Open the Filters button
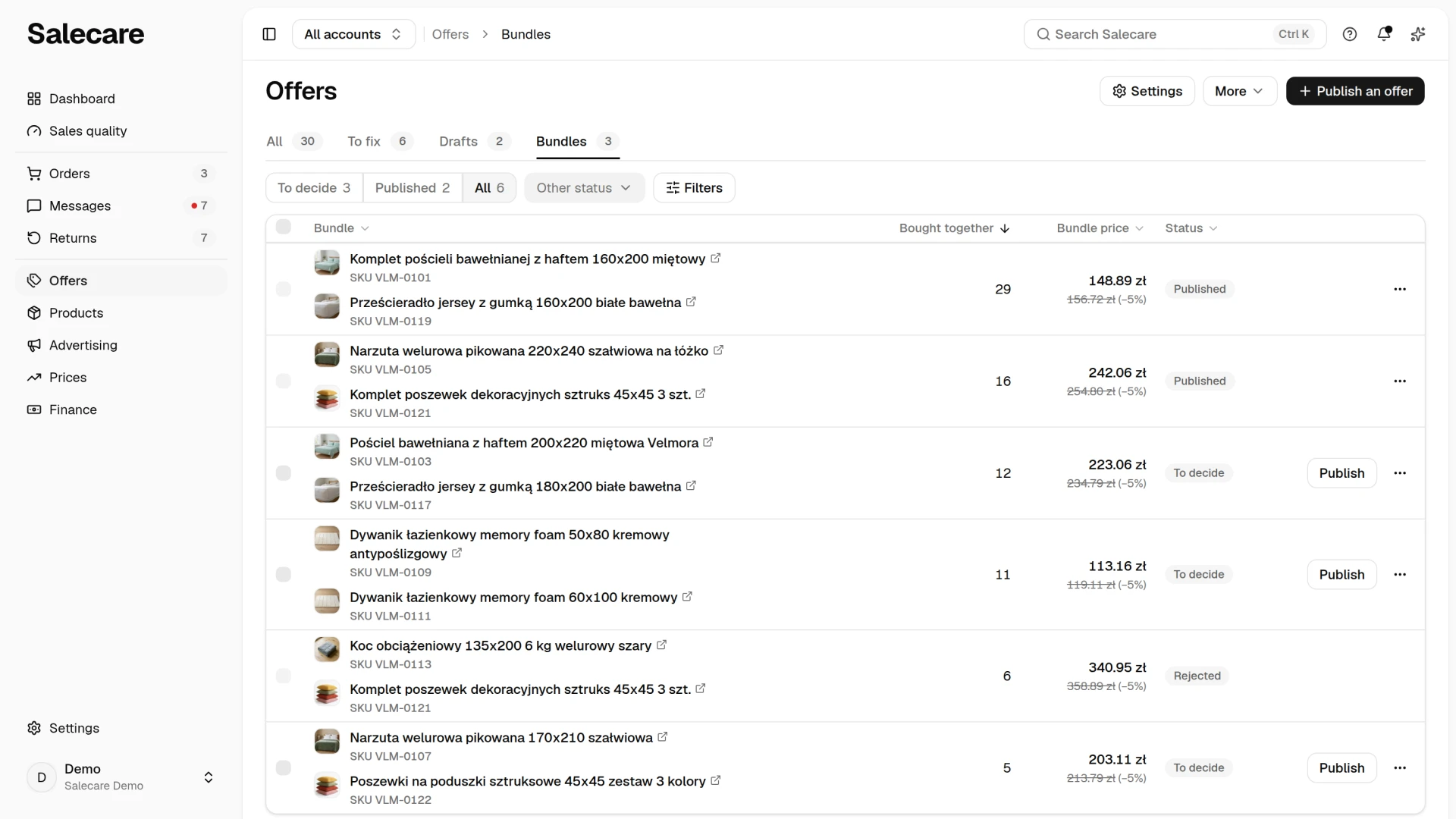The image size is (1456, 819). point(694,188)
